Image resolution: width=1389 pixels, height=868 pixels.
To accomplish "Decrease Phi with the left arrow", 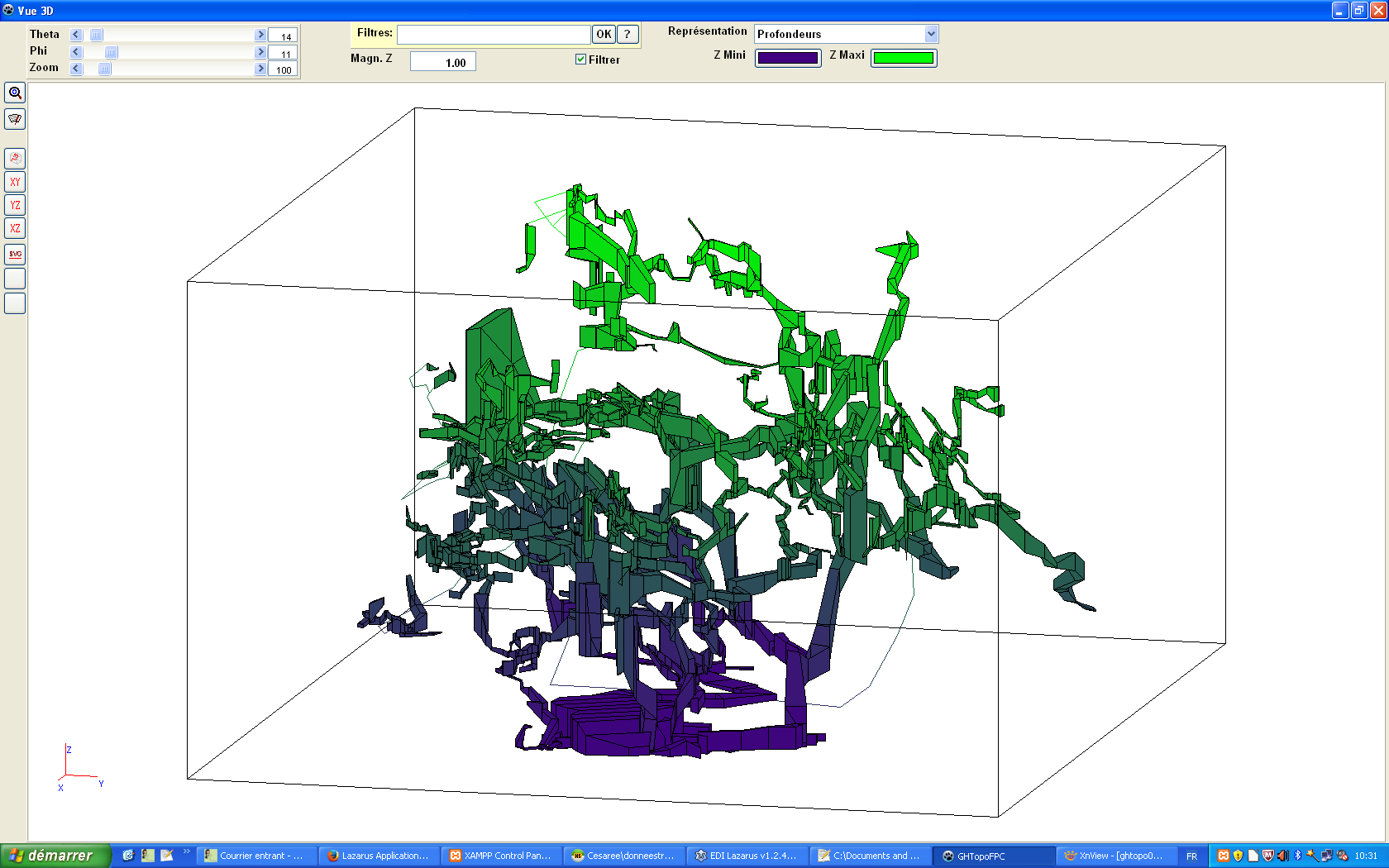I will tap(76, 52).
